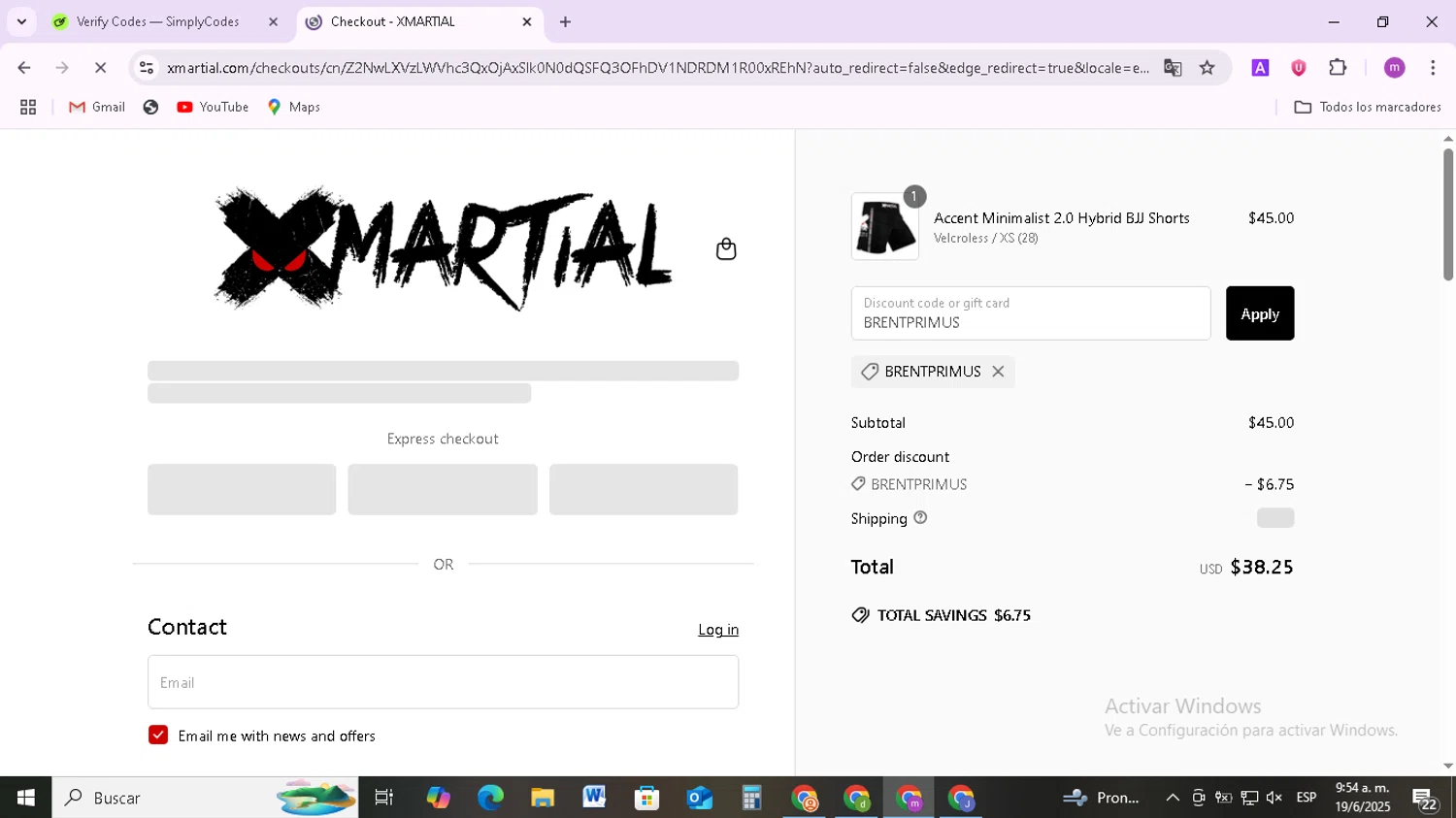Viewport: 1456px width, 818px height.
Task: Open the Google Translate page icon
Action: pos(1173,68)
